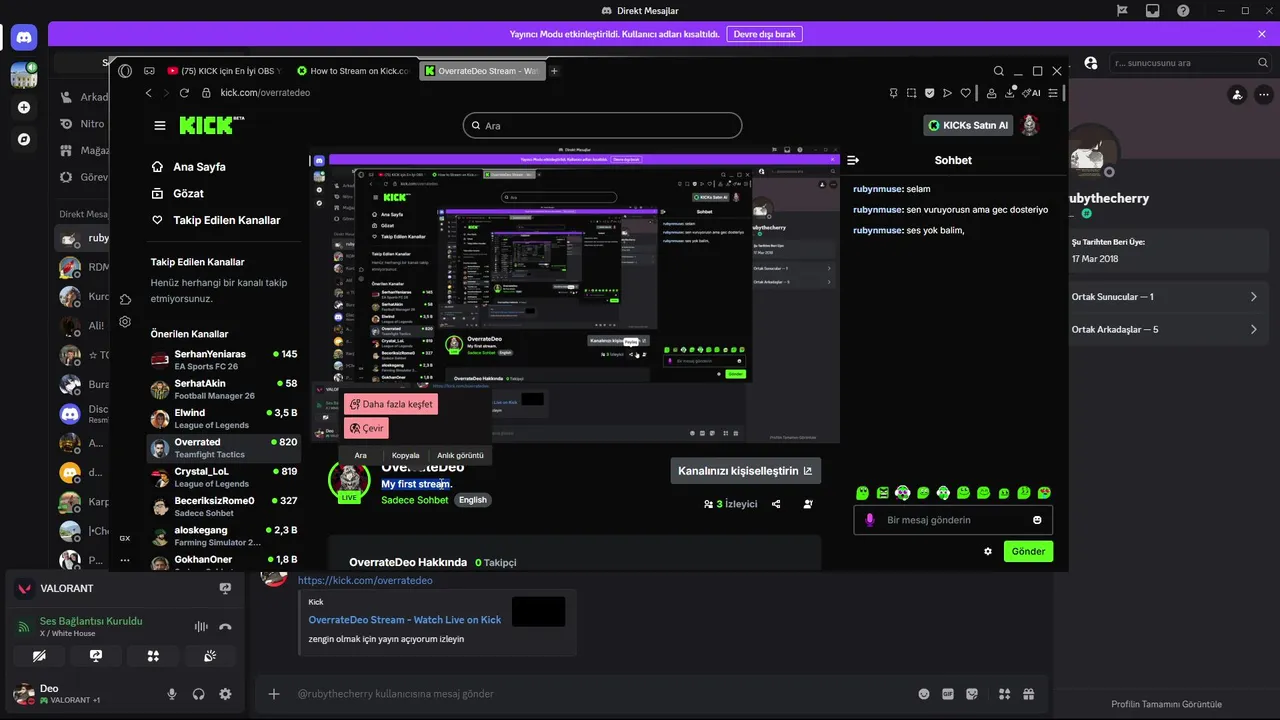
Task: Open Takip Edilen Kanallar in Kick sidebar
Action: [216, 220]
